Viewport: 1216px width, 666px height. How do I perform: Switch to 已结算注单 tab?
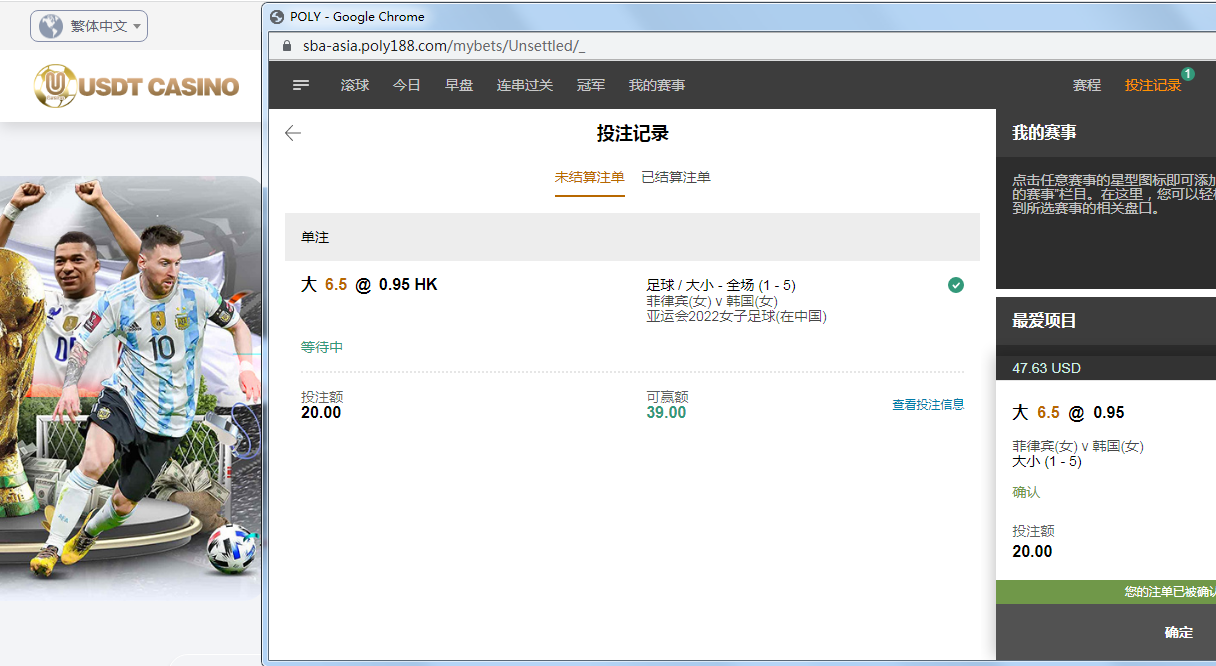click(676, 177)
